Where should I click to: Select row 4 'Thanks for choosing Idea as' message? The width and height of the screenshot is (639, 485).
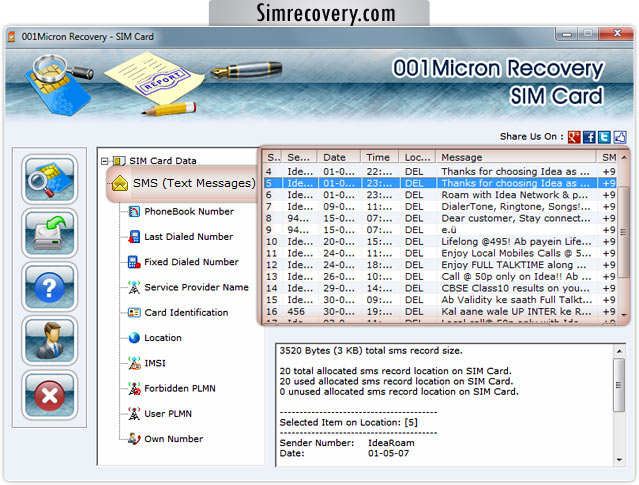click(440, 172)
